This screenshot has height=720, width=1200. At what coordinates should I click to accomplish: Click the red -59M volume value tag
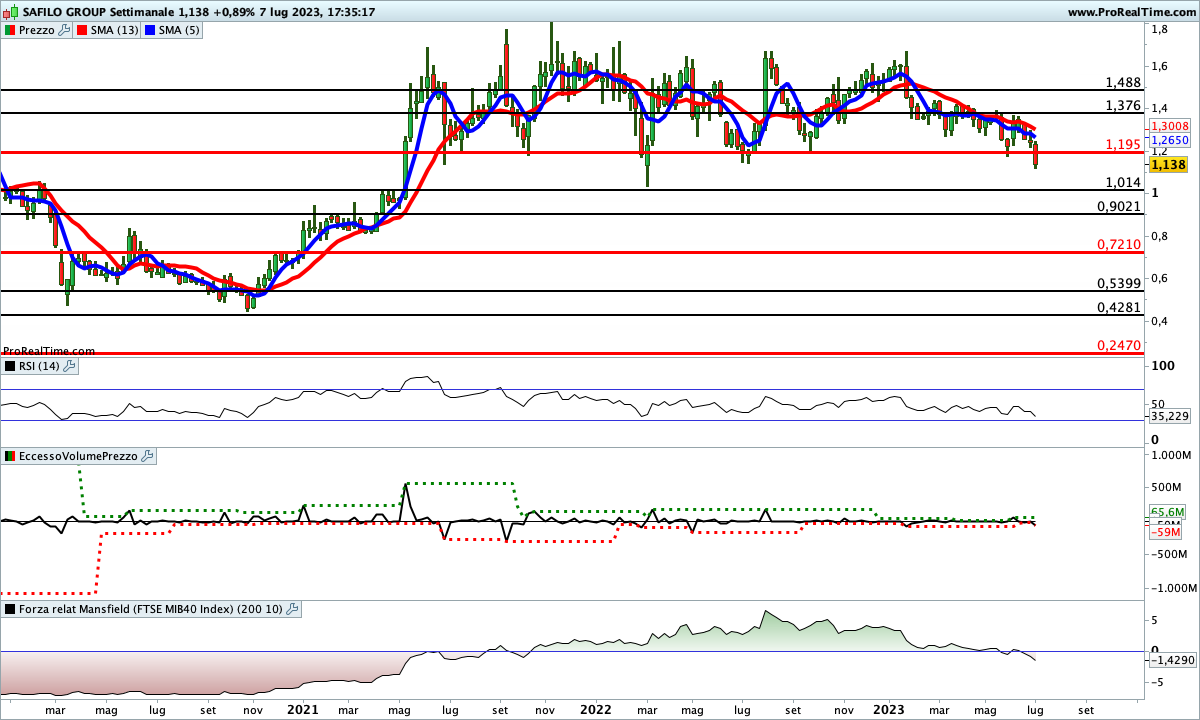(1167, 531)
